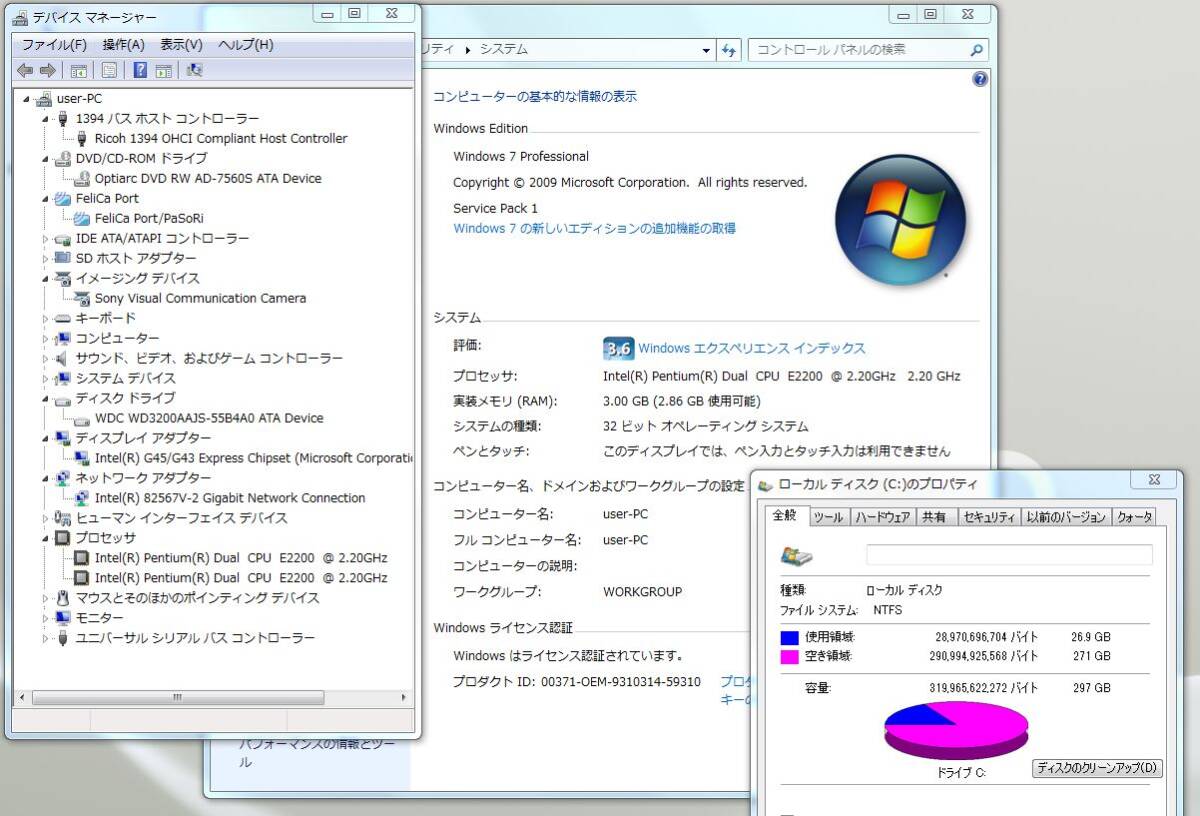Click the Forward arrow in Device Manager toolbar
Viewport: 1200px width, 816px height.
coord(47,70)
